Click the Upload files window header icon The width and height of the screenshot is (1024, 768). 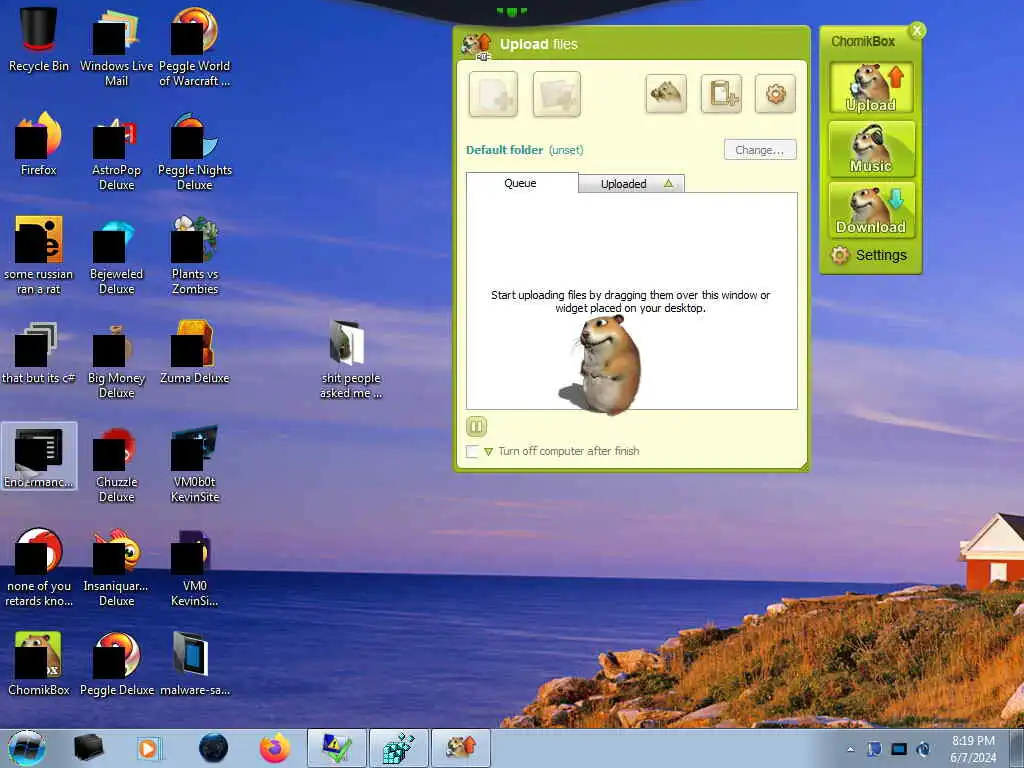pos(477,45)
